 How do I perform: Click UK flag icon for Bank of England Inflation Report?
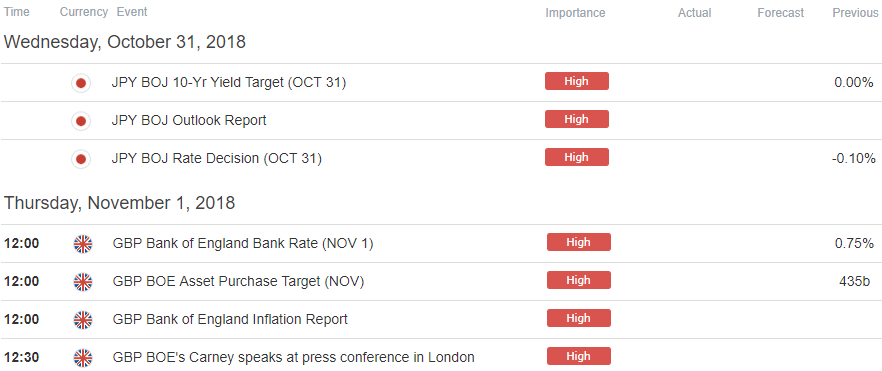click(x=83, y=320)
